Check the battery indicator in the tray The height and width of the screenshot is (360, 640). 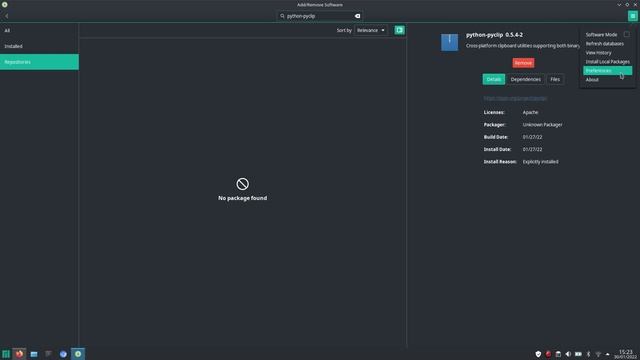coord(578,354)
